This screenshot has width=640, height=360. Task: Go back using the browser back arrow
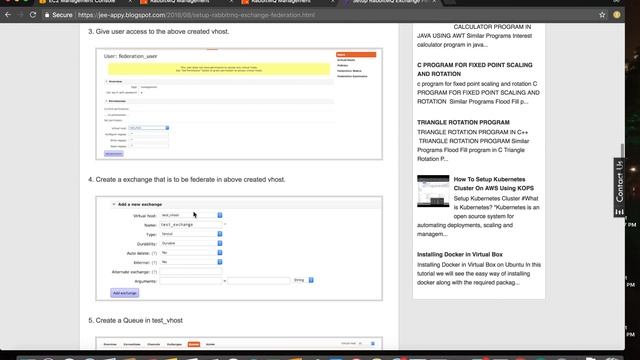pos(8,15)
